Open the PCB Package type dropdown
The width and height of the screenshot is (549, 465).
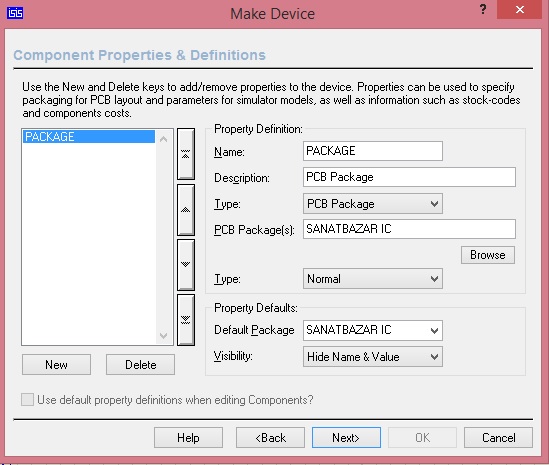pyautogui.click(x=373, y=203)
